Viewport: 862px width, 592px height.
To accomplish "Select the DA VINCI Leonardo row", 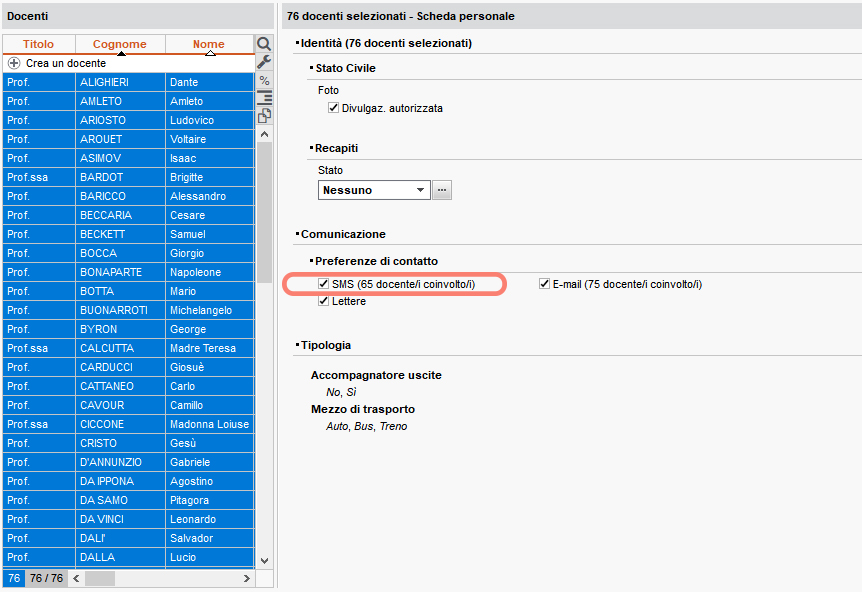I will click(129, 519).
